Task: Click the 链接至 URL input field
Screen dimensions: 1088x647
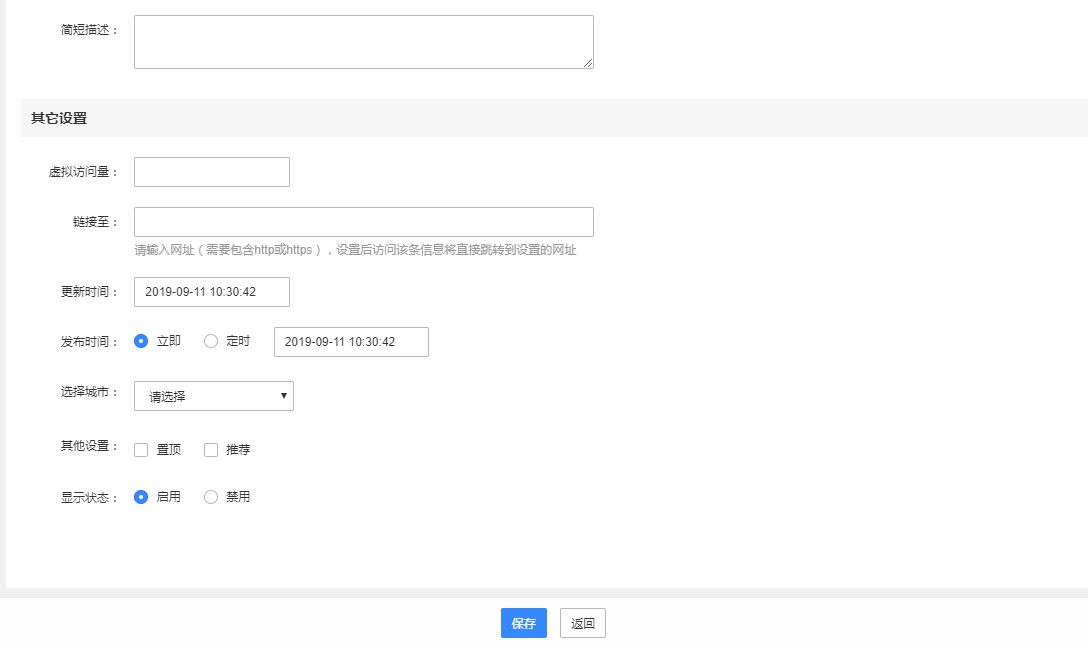Action: click(x=363, y=222)
